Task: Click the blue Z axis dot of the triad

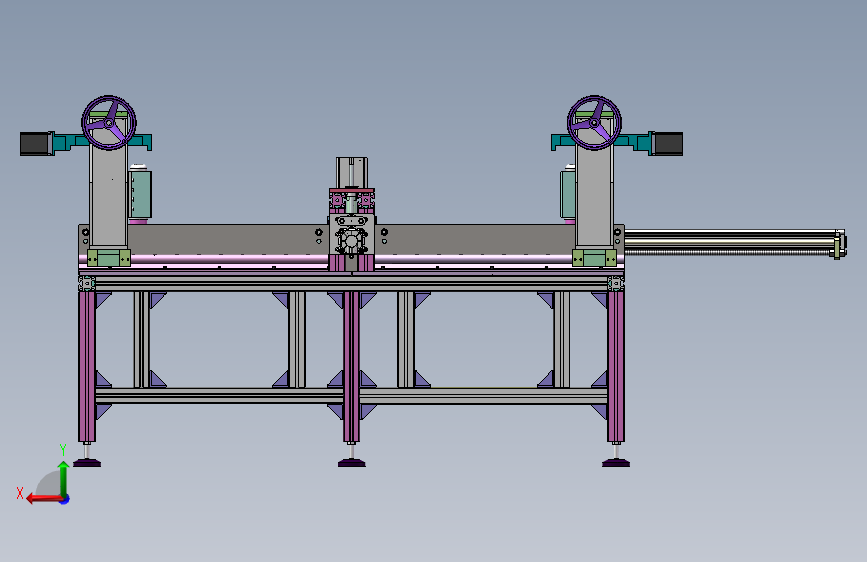Action: (65, 499)
